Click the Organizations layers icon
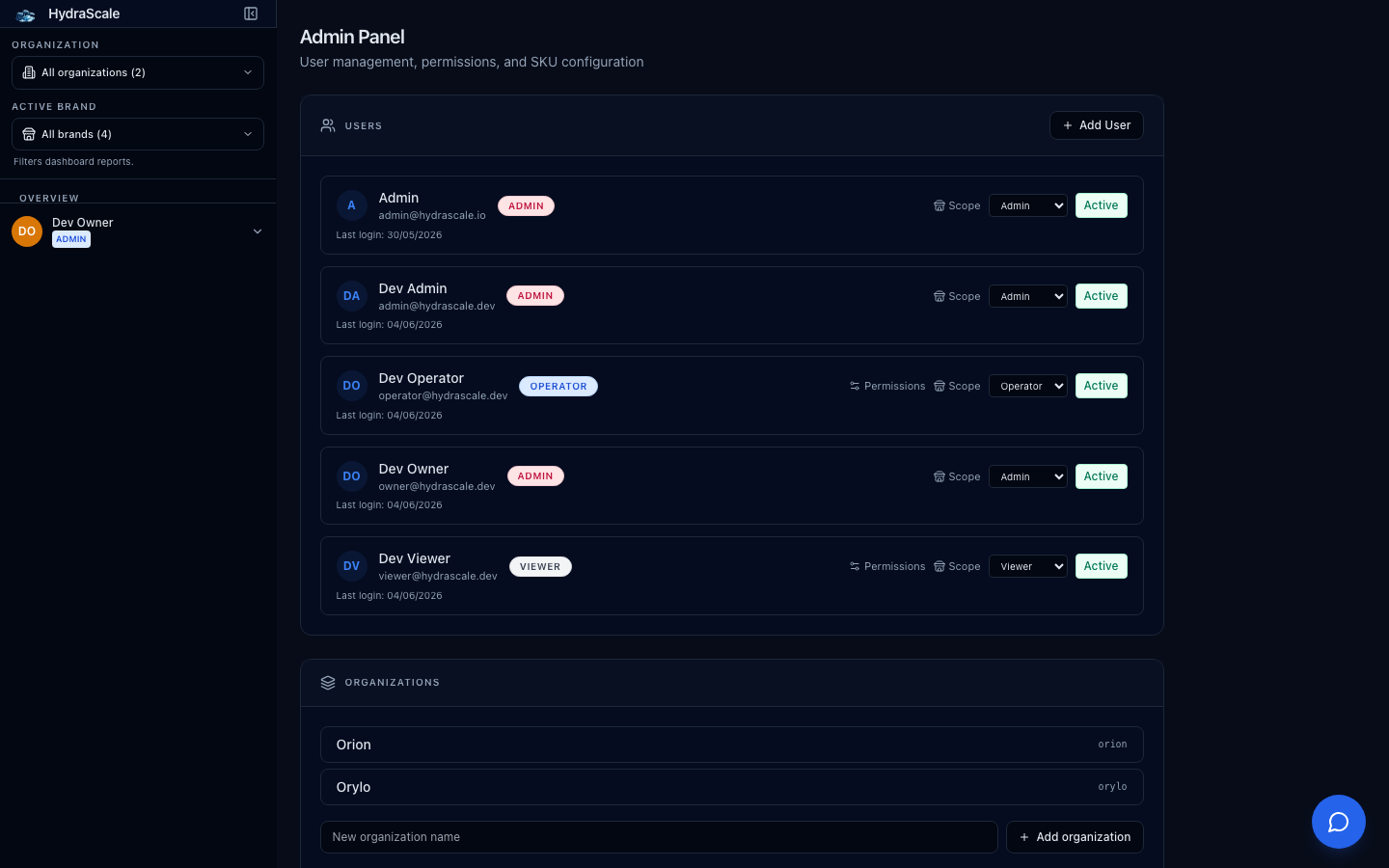This screenshot has width=1389, height=868. pos(328,683)
